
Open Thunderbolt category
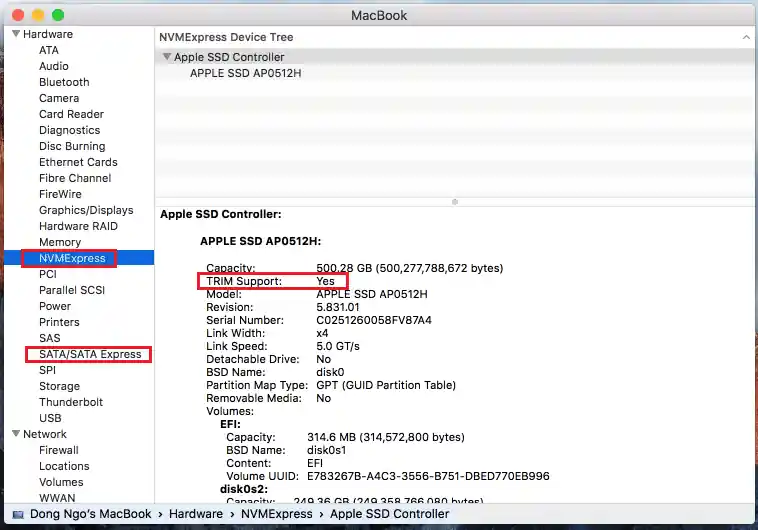(71, 402)
